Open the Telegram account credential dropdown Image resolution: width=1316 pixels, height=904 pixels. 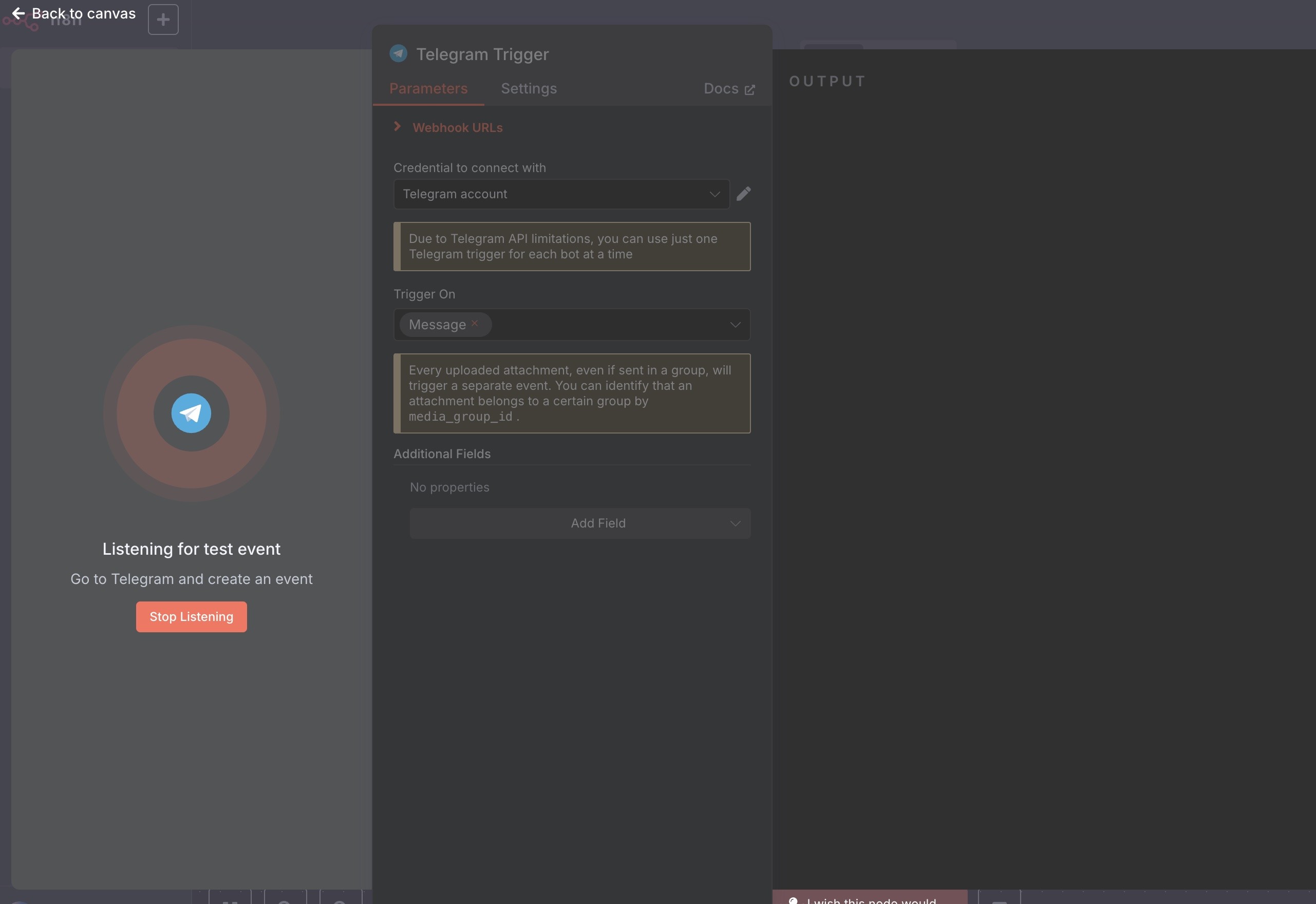pos(561,194)
